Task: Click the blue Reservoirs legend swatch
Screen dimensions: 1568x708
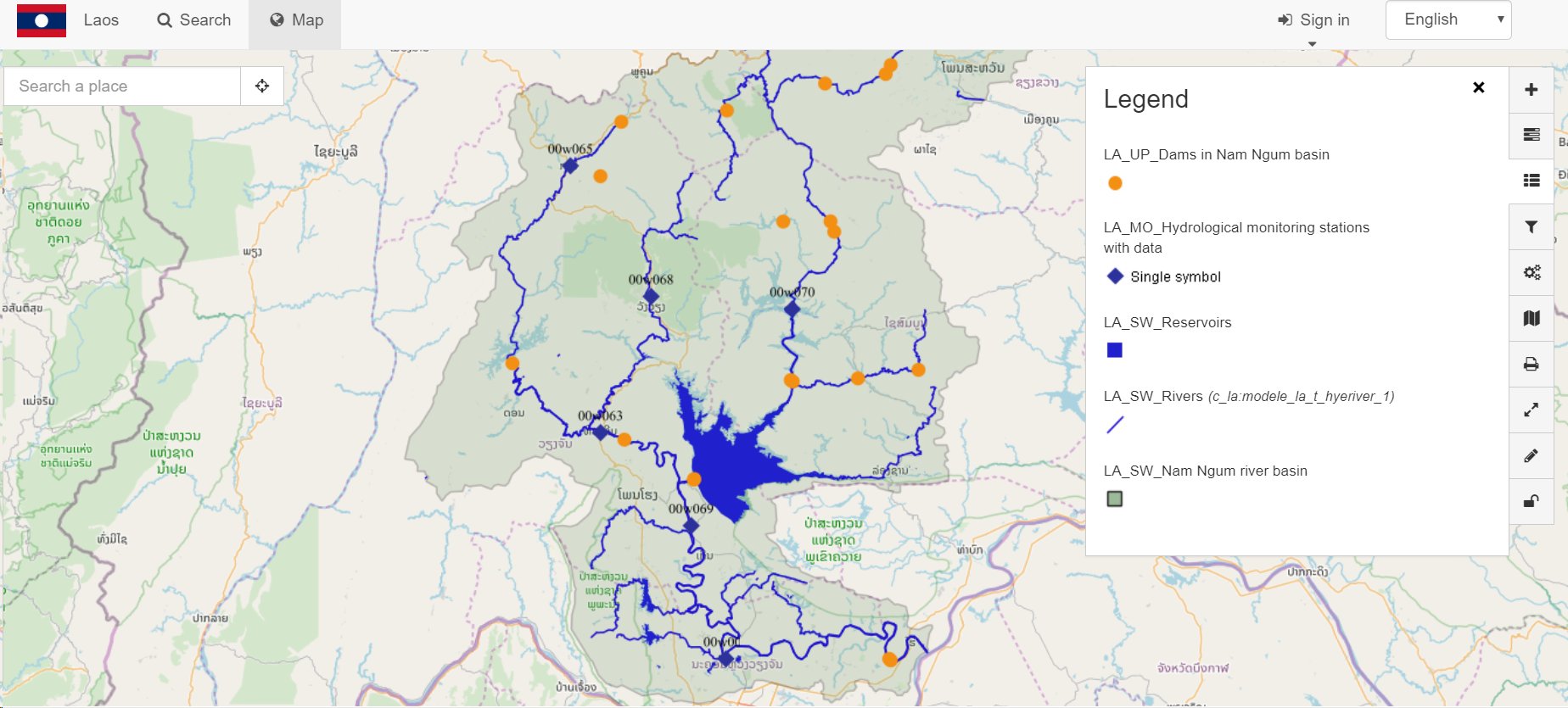Action: tap(1115, 350)
